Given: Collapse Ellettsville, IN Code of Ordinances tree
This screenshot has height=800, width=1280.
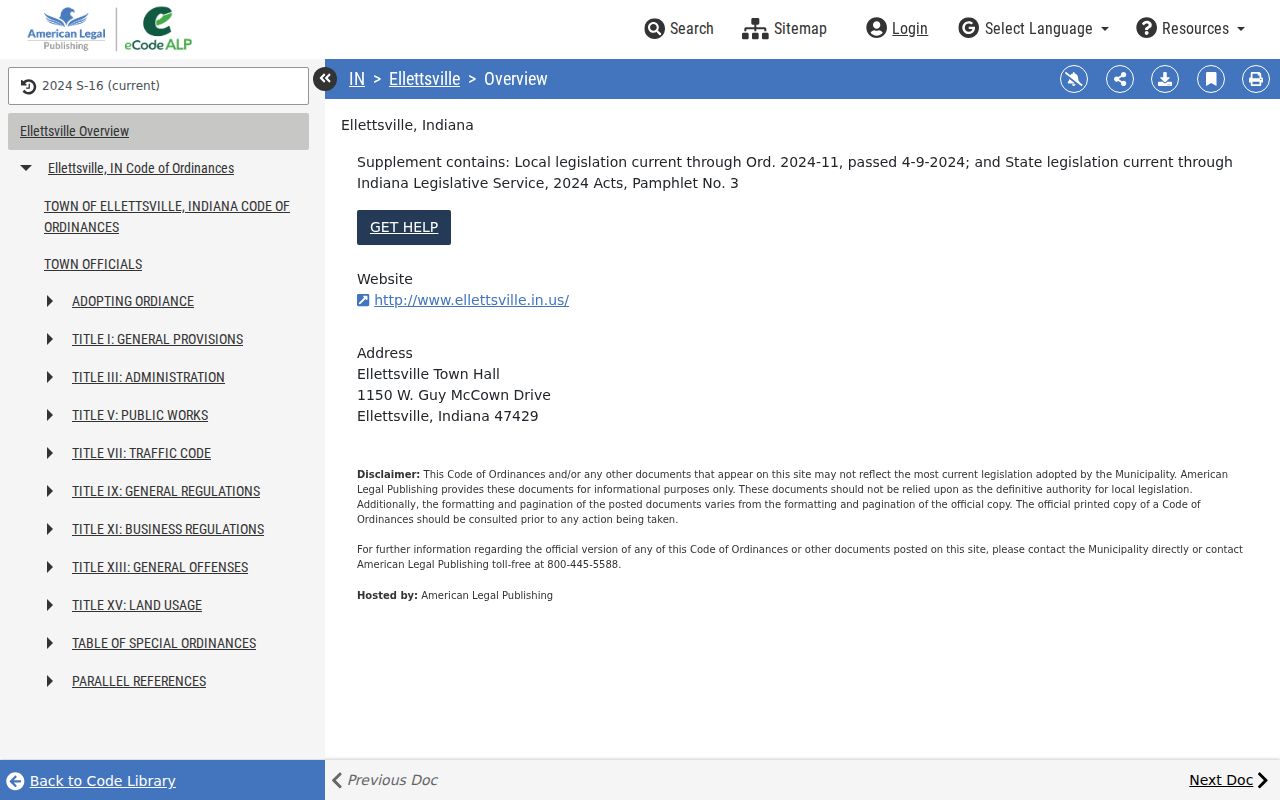Looking at the screenshot, I should pos(26,168).
